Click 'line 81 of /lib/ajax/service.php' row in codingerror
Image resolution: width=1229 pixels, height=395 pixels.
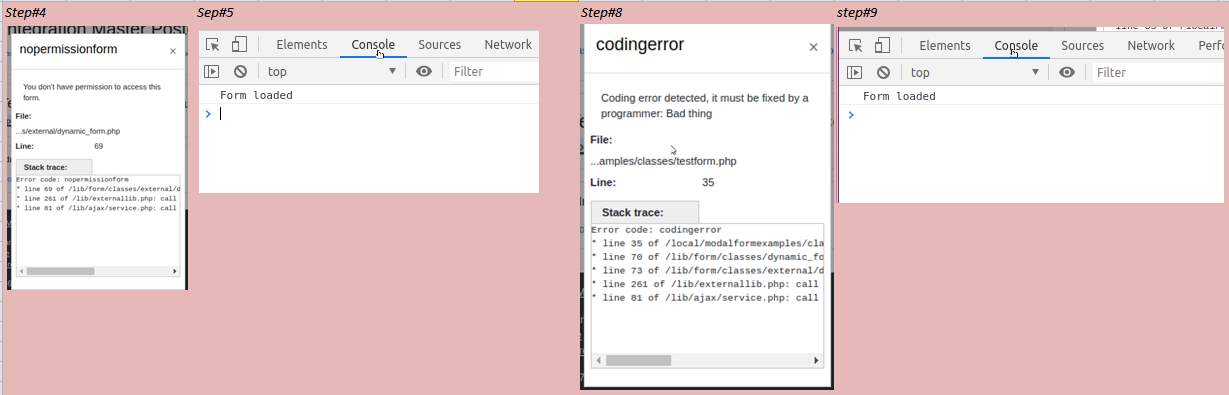click(x=705, y=298)
